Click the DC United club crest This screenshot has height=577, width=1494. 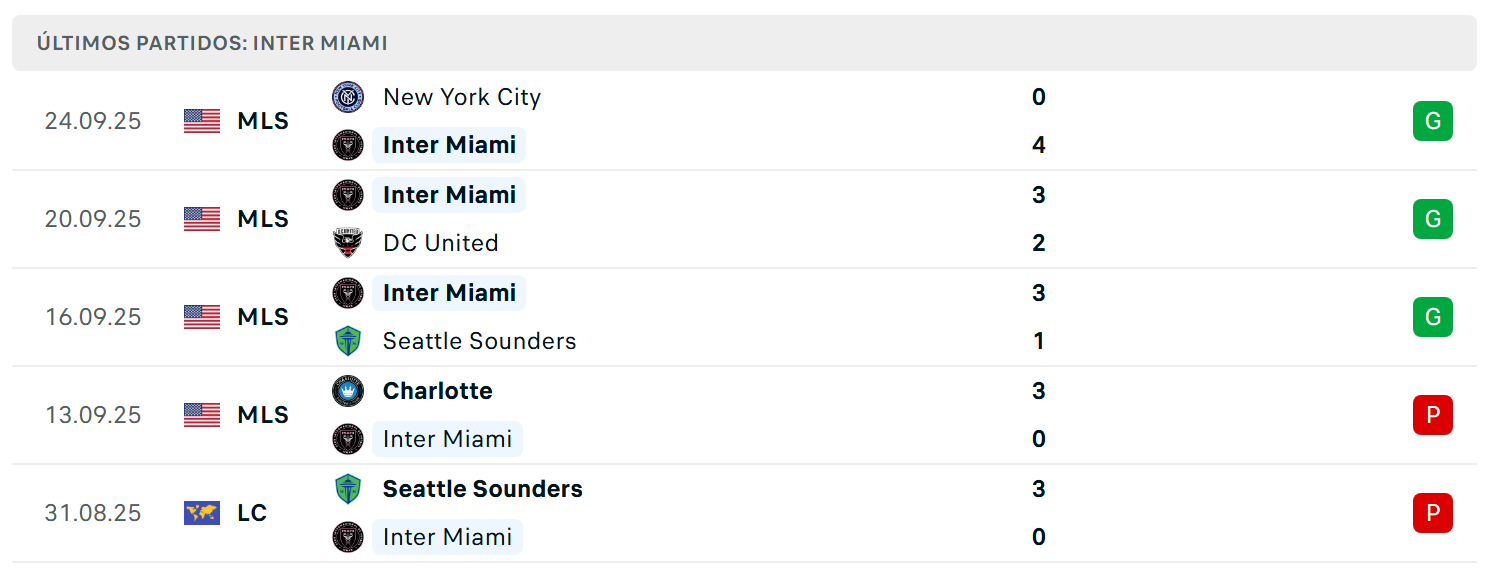click(x=348, y=243)
